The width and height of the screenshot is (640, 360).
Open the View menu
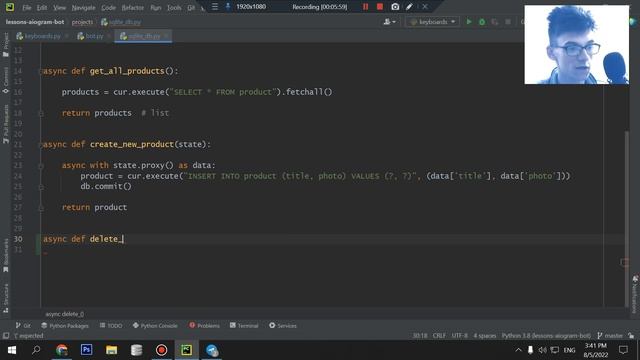[59, 7]
